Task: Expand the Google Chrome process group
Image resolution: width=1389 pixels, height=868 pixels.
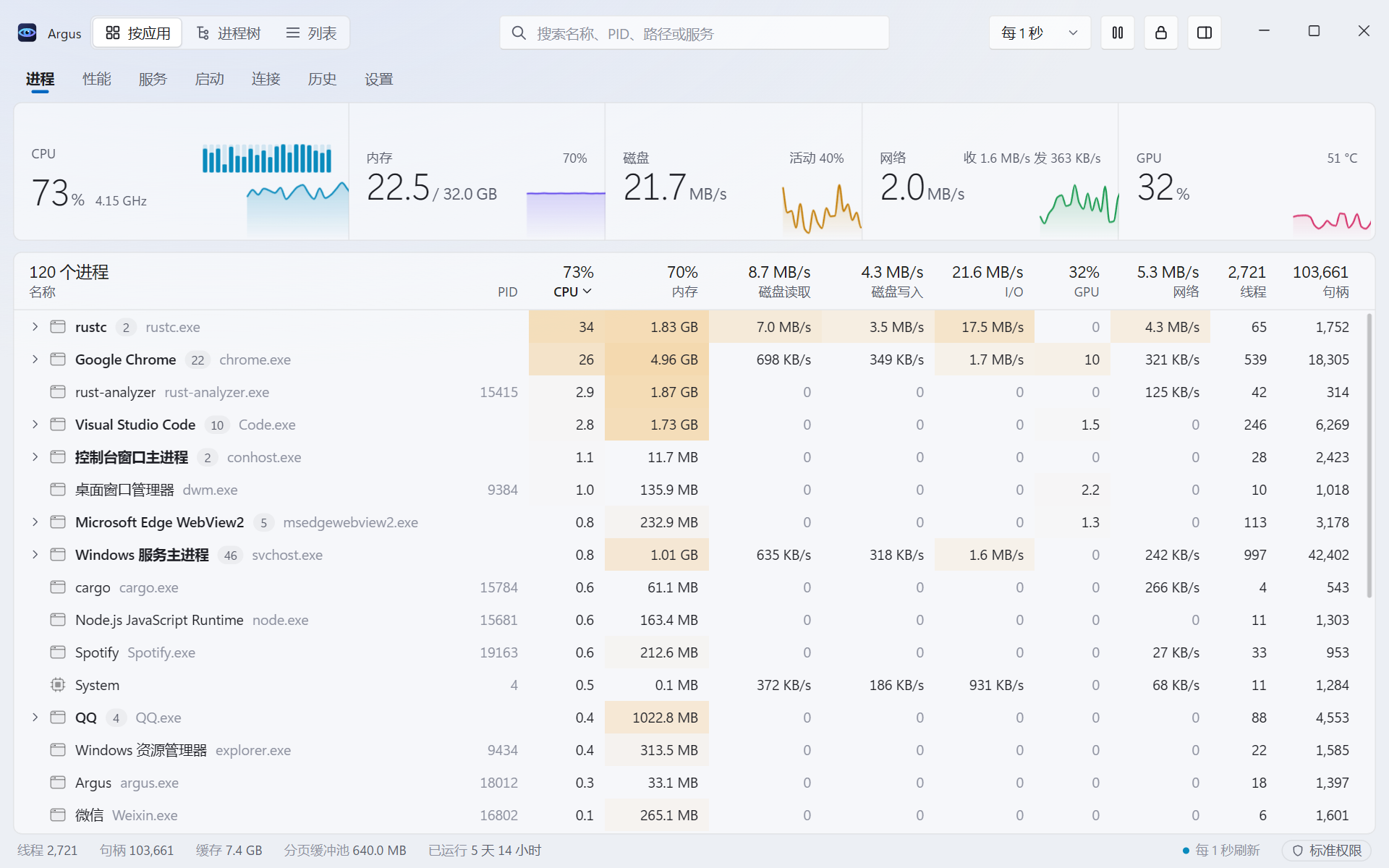Action: [x=35, y=359]
